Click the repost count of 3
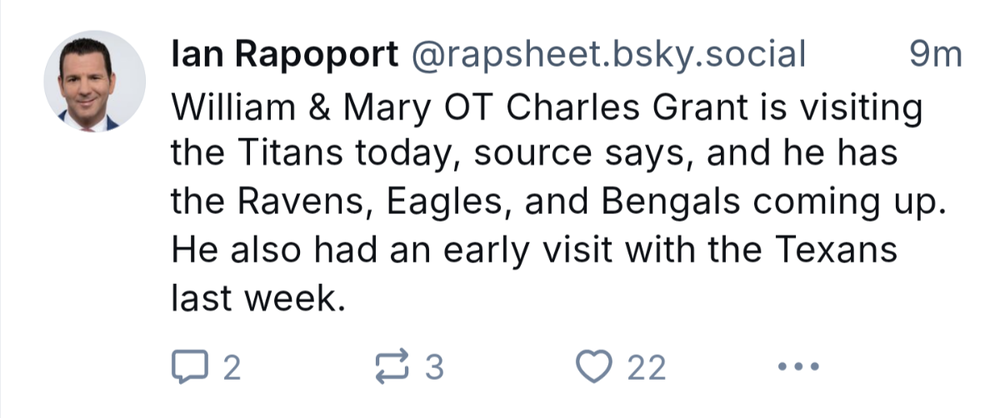 click(x=433, y=368)
